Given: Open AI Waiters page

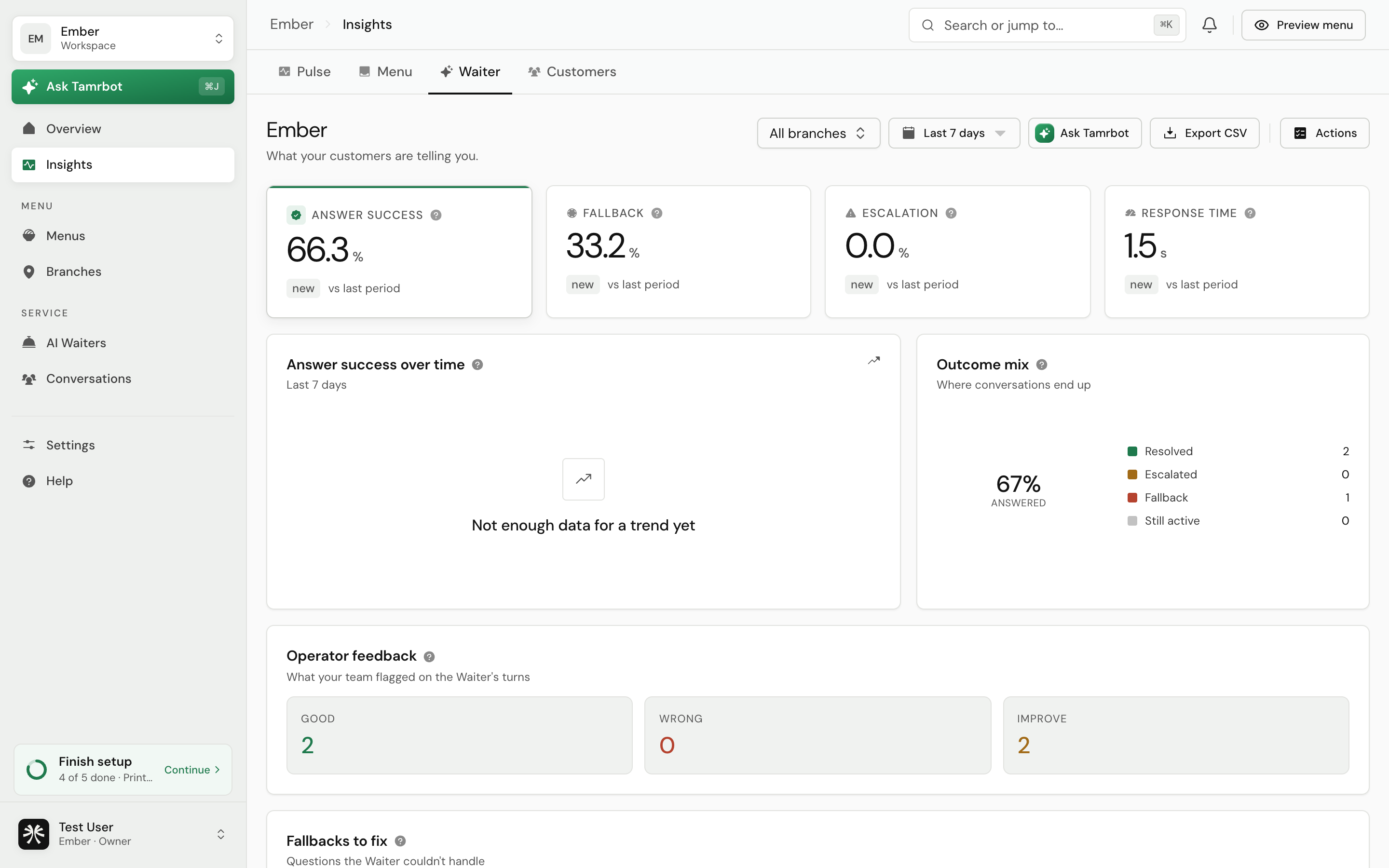Looking at the screenshot, I should pos(123,343).
